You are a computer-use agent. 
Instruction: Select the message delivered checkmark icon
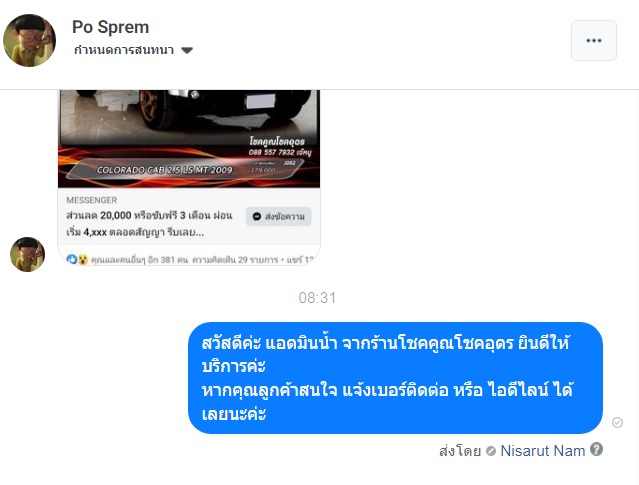coord(617,423)
